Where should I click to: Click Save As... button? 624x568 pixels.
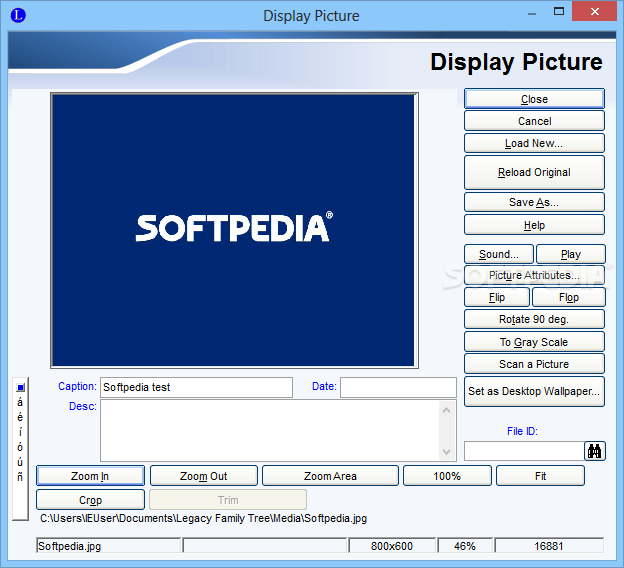534,202
